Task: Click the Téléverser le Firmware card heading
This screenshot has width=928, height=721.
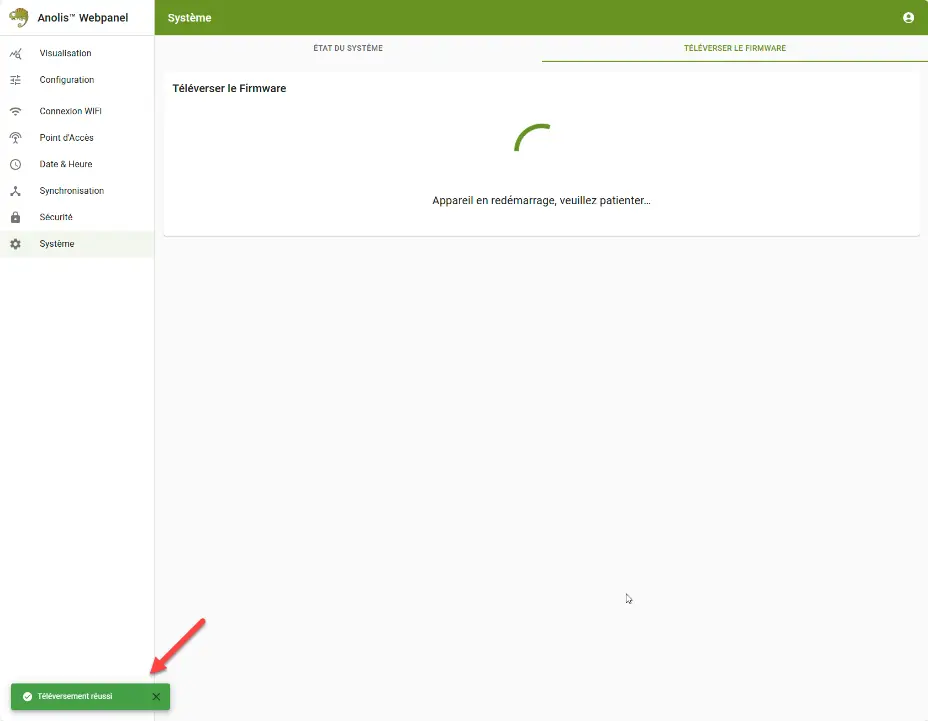Action: (x=229, y=88)
